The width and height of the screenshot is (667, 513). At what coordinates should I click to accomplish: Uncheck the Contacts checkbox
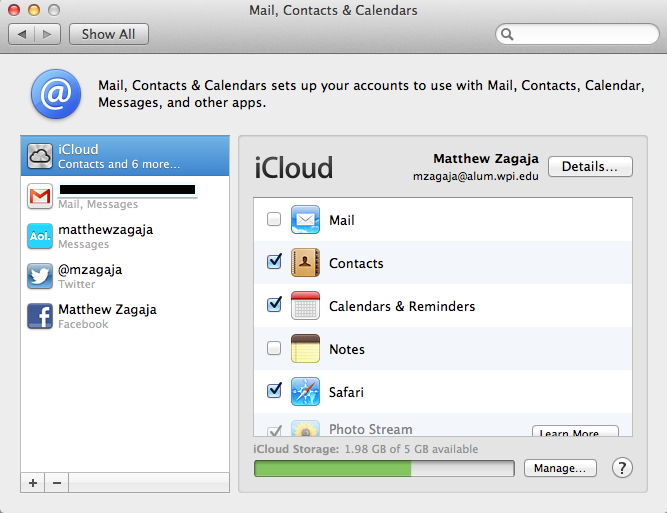(x=274, y=262)
